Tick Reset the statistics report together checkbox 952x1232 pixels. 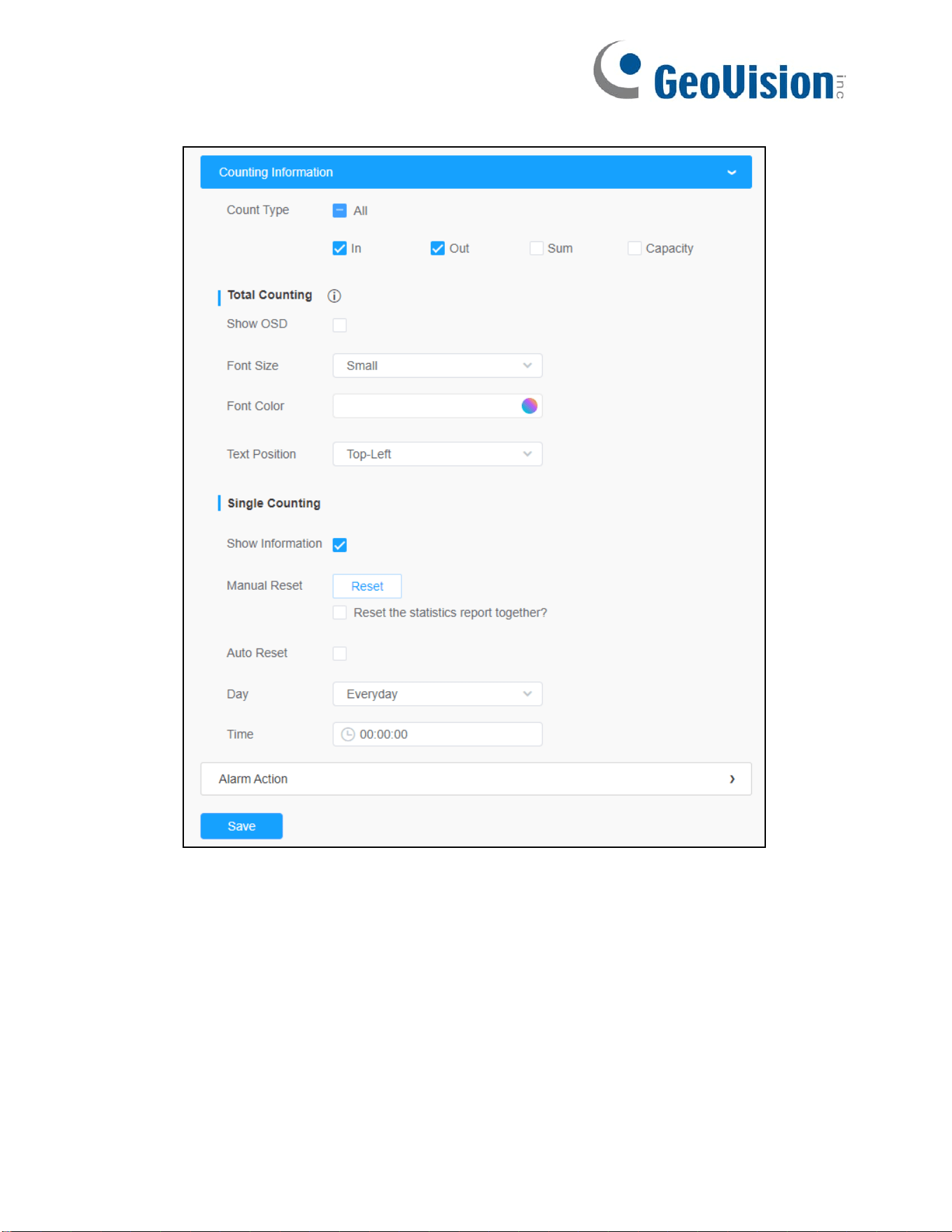coord(340,613)
